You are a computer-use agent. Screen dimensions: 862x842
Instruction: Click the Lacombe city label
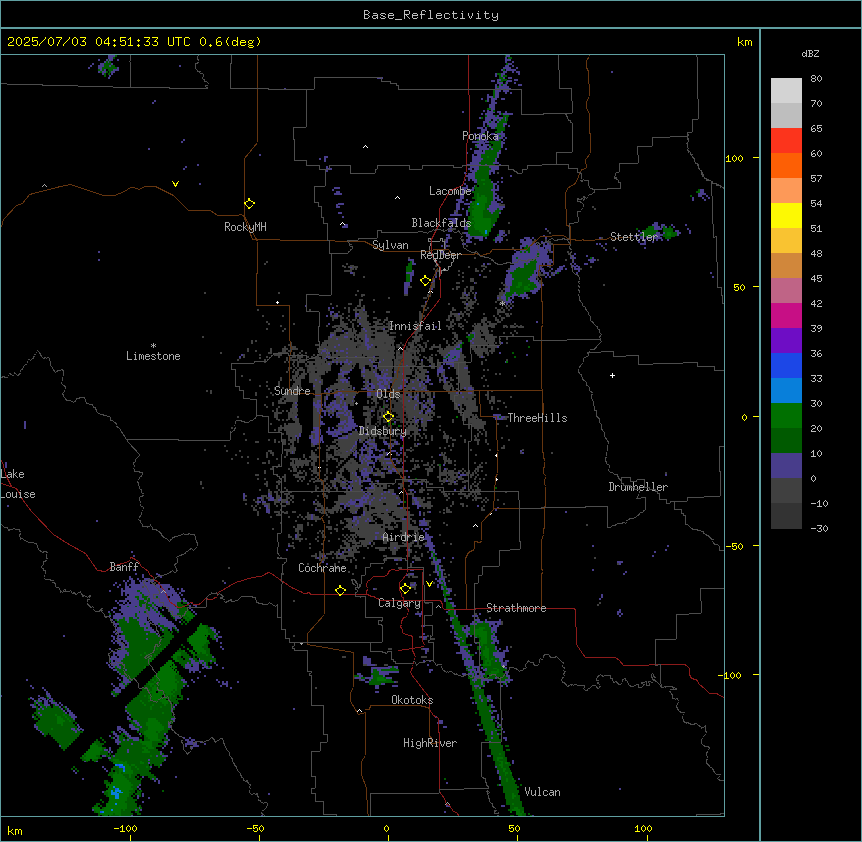click(x=450, y=191)
